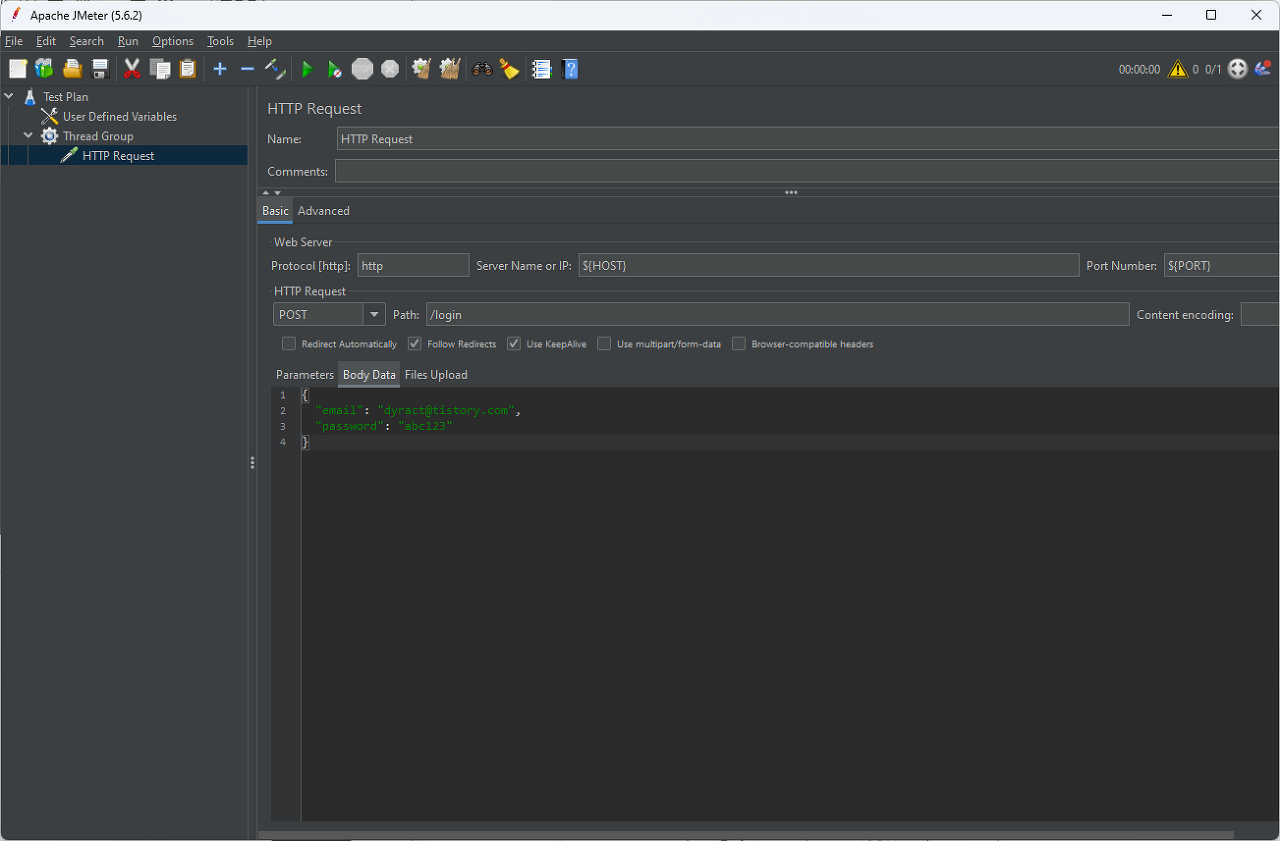Reset search with the yellow broom icon
This screenshot has width=1280, height=841.
(510, 69)
